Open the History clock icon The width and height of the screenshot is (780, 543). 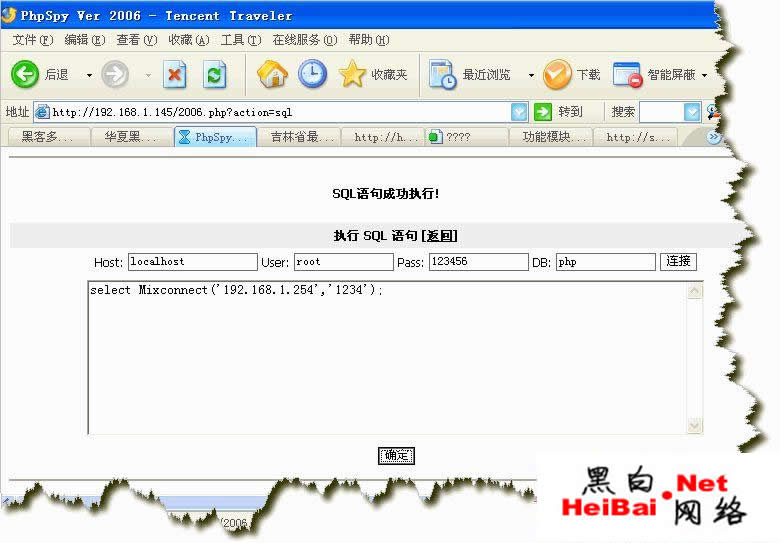click(x=312, y=74)
